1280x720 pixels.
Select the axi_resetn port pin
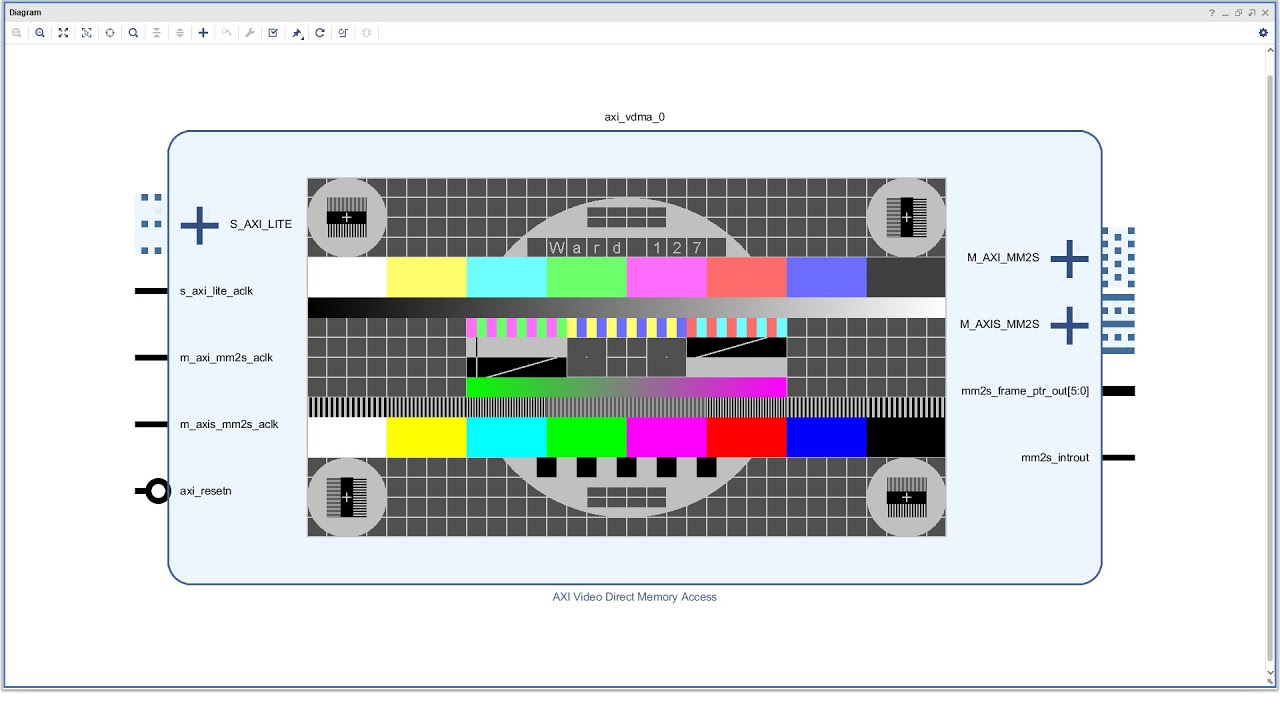coord(152,491)
